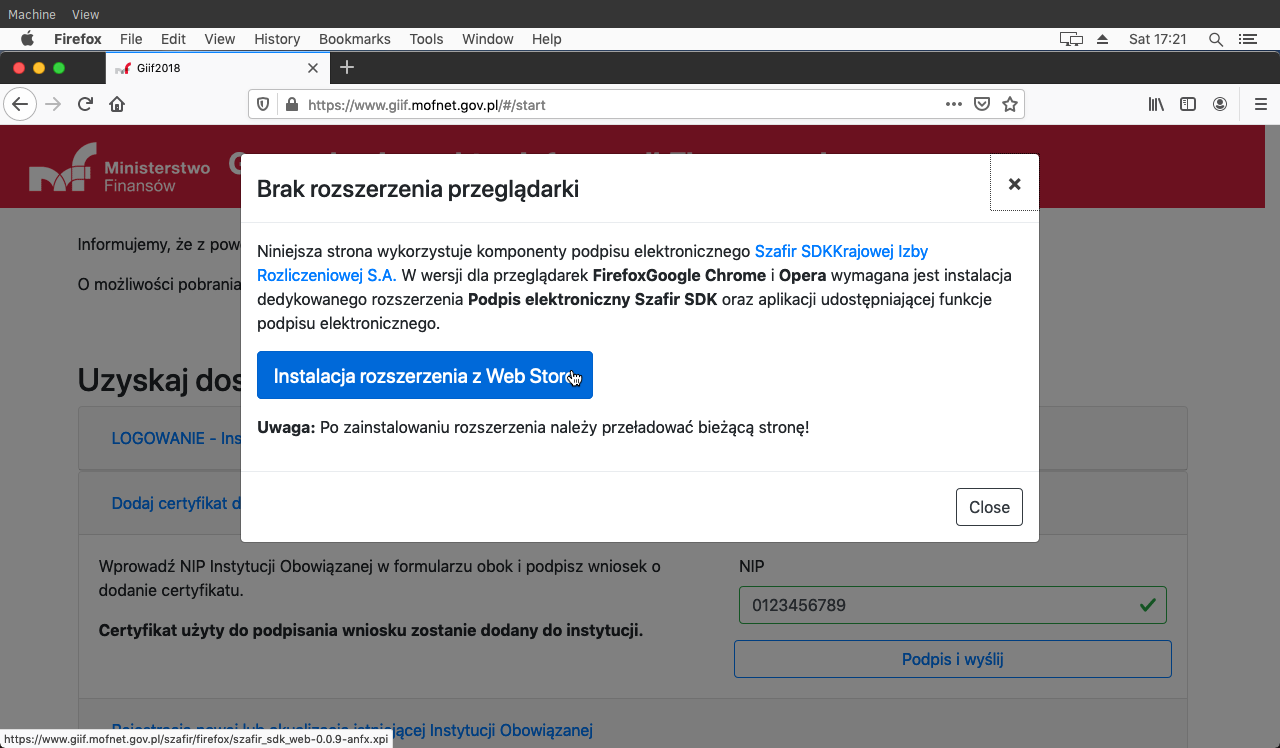Bookmark this page with star icon
The width and height of the screenshot is (1280, 748).
[1010, 104]
